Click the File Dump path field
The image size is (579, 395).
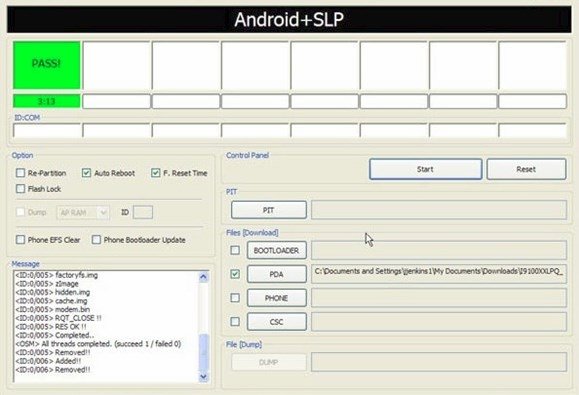point(439,362)
